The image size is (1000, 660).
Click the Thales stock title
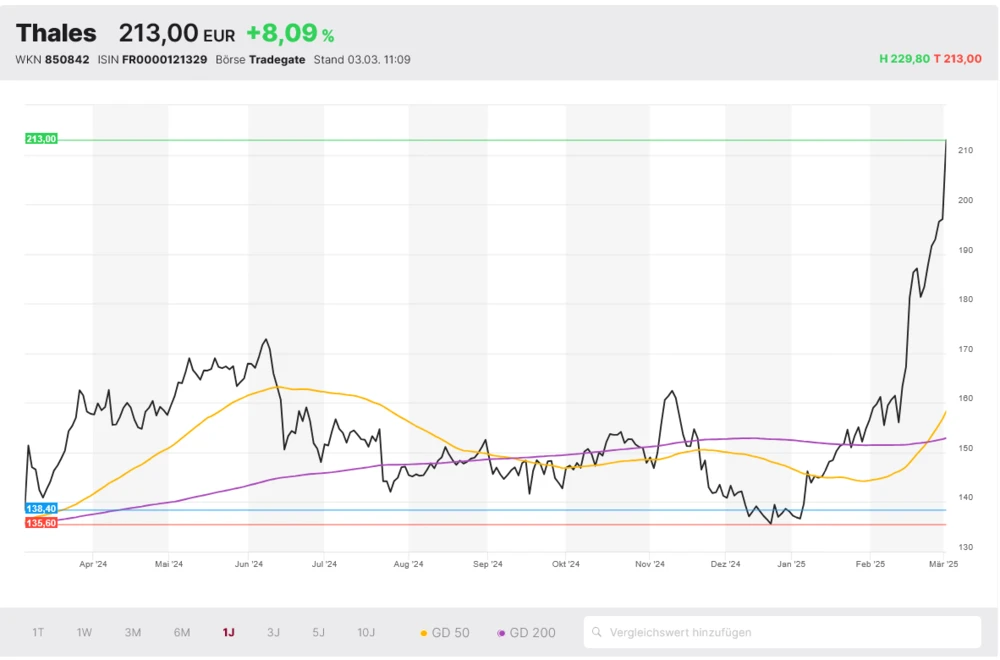click(56, 33)
